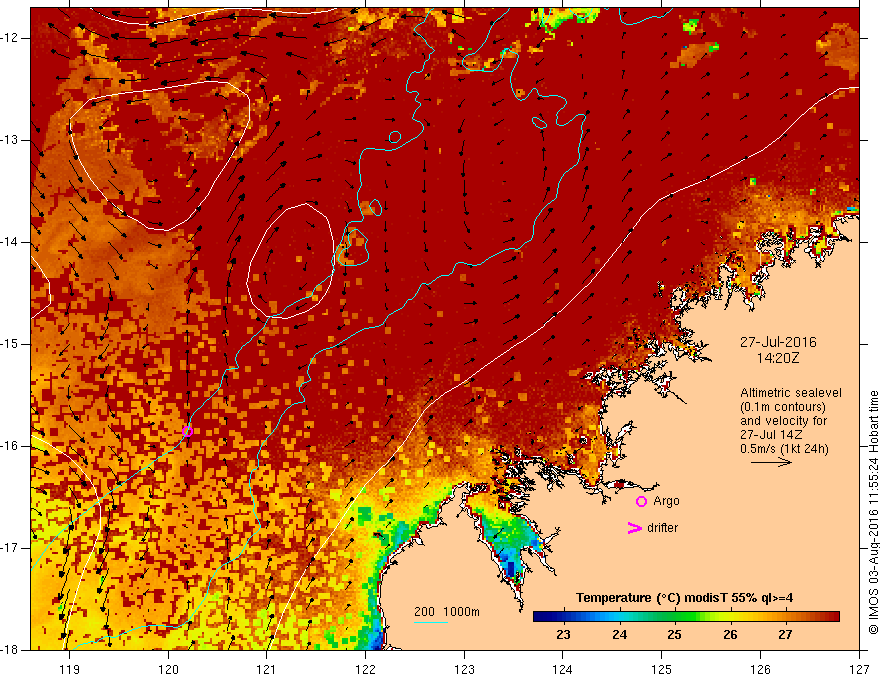Screen dimensions: 880x680
Task: Click latitude axis label -18
Action: [x=10, y=650]
